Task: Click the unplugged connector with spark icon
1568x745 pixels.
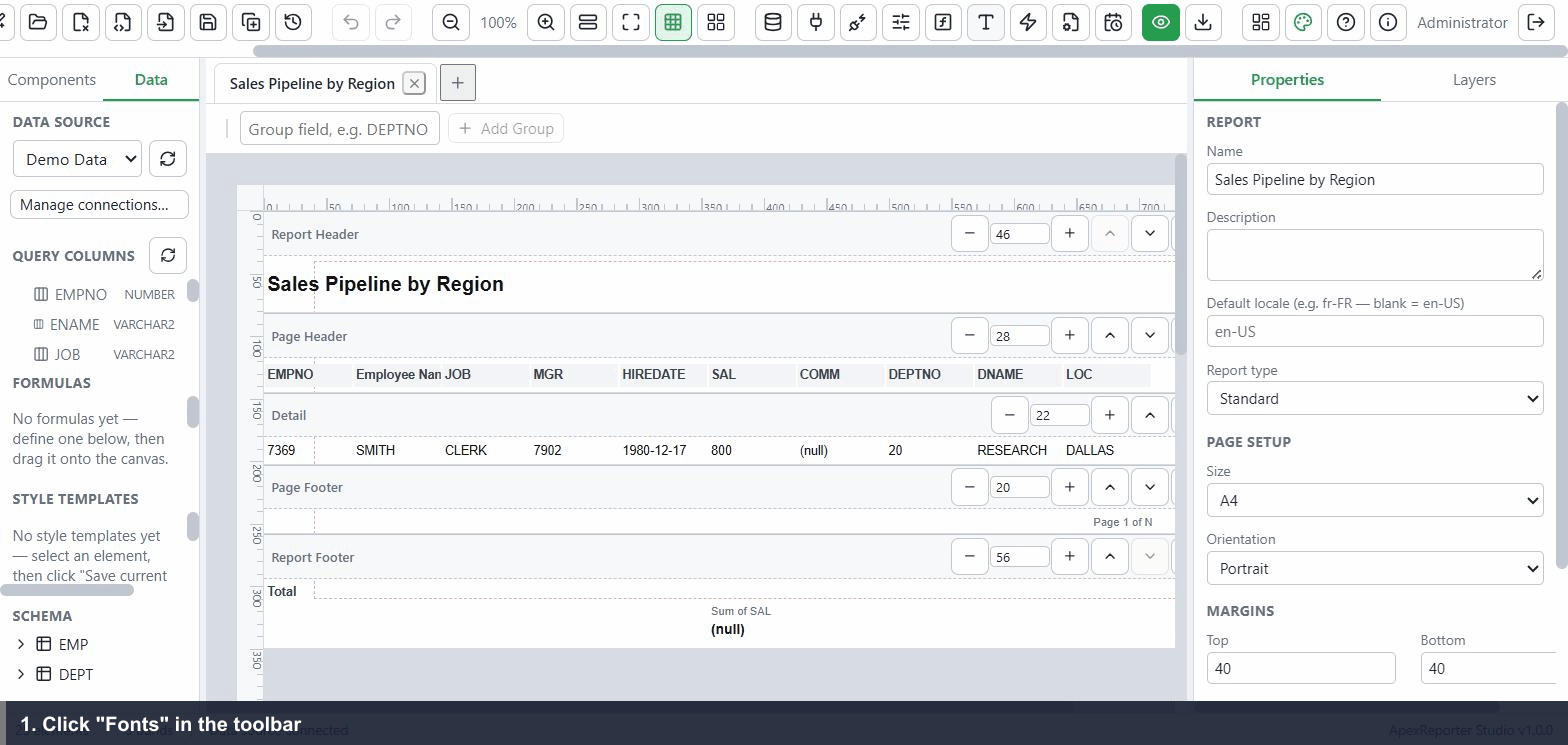Action: [x=858, y=22]
